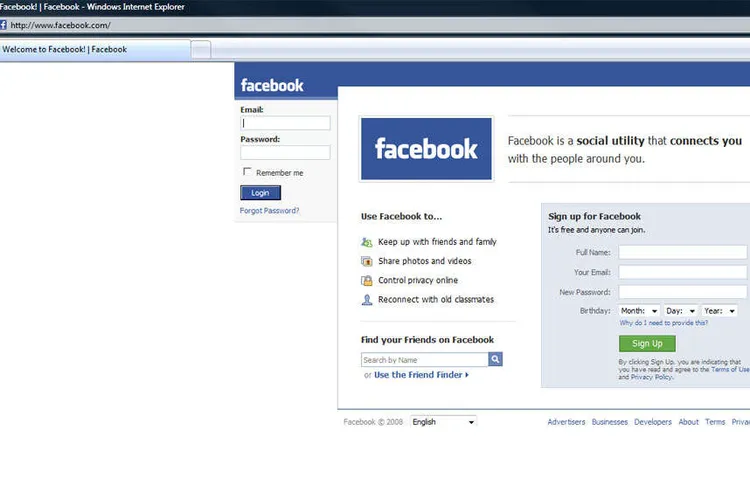This screenshot has height=500, width=750.
Task: Click the friends and family icon
Action: pyautogui.click(x=367, y=242)
